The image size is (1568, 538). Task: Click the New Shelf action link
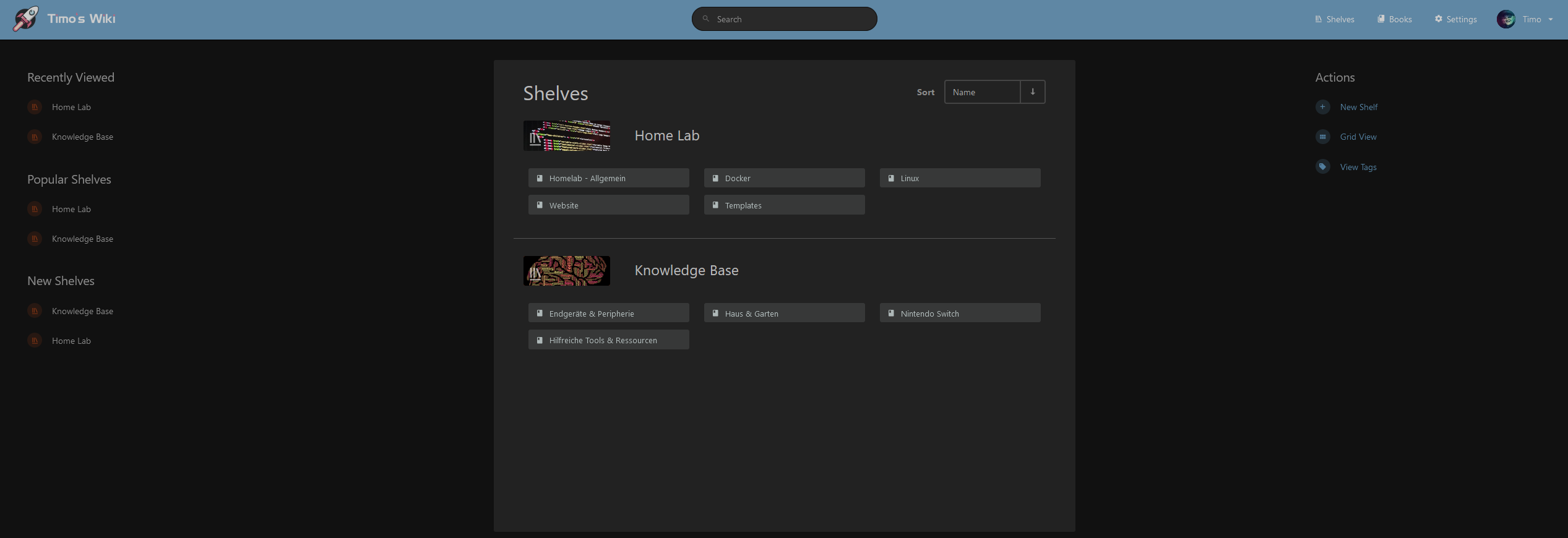tap(1359, 107)
